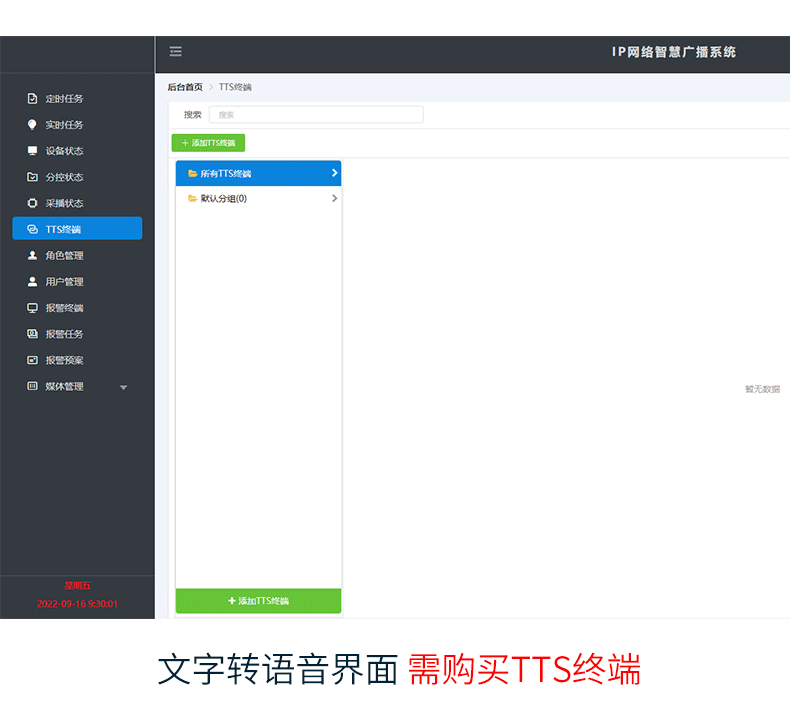The width and height of the screenshot is (790, 728).
Task: Click the hamburger menu collapse icon
Action: point(175,52)
